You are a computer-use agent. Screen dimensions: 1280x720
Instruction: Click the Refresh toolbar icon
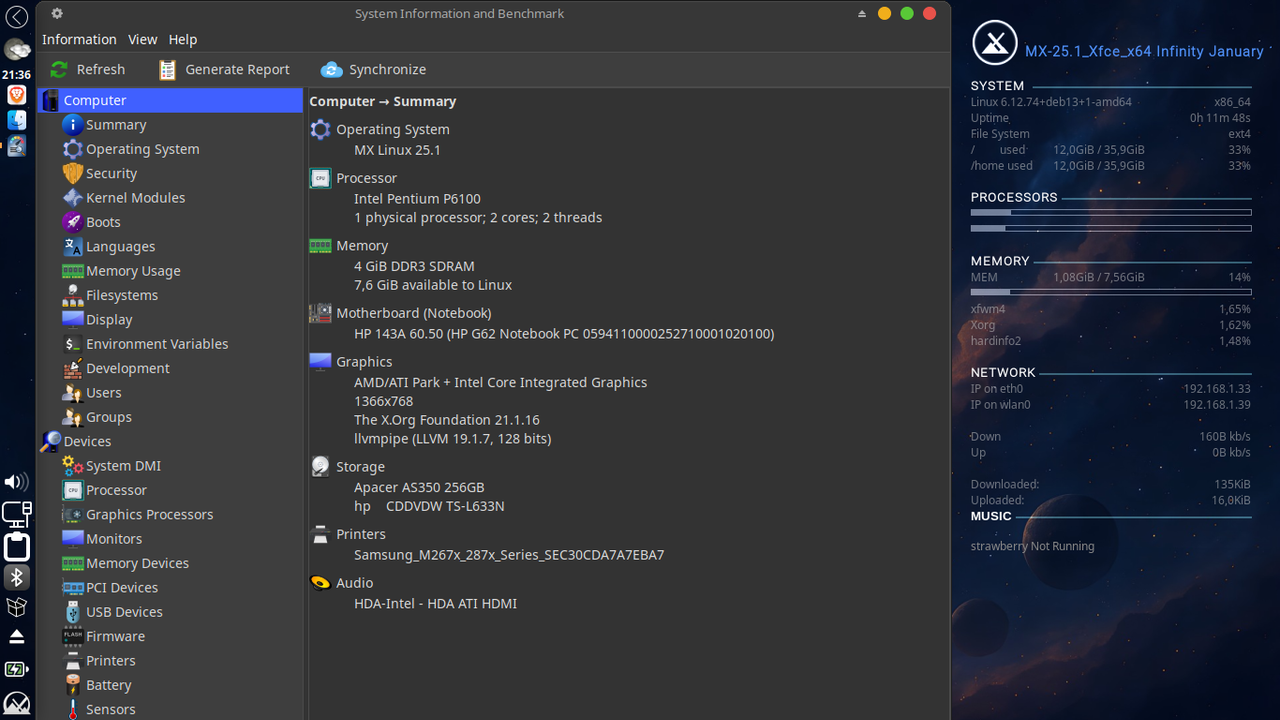59,69
